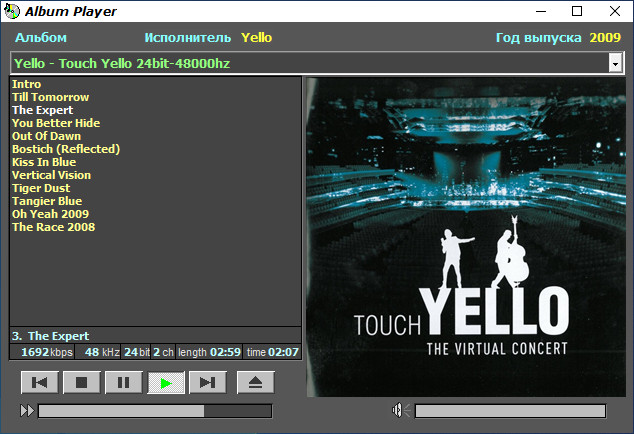Skip to the next track
The height and width of the screenshot is (434, 634).
(207, 382)
